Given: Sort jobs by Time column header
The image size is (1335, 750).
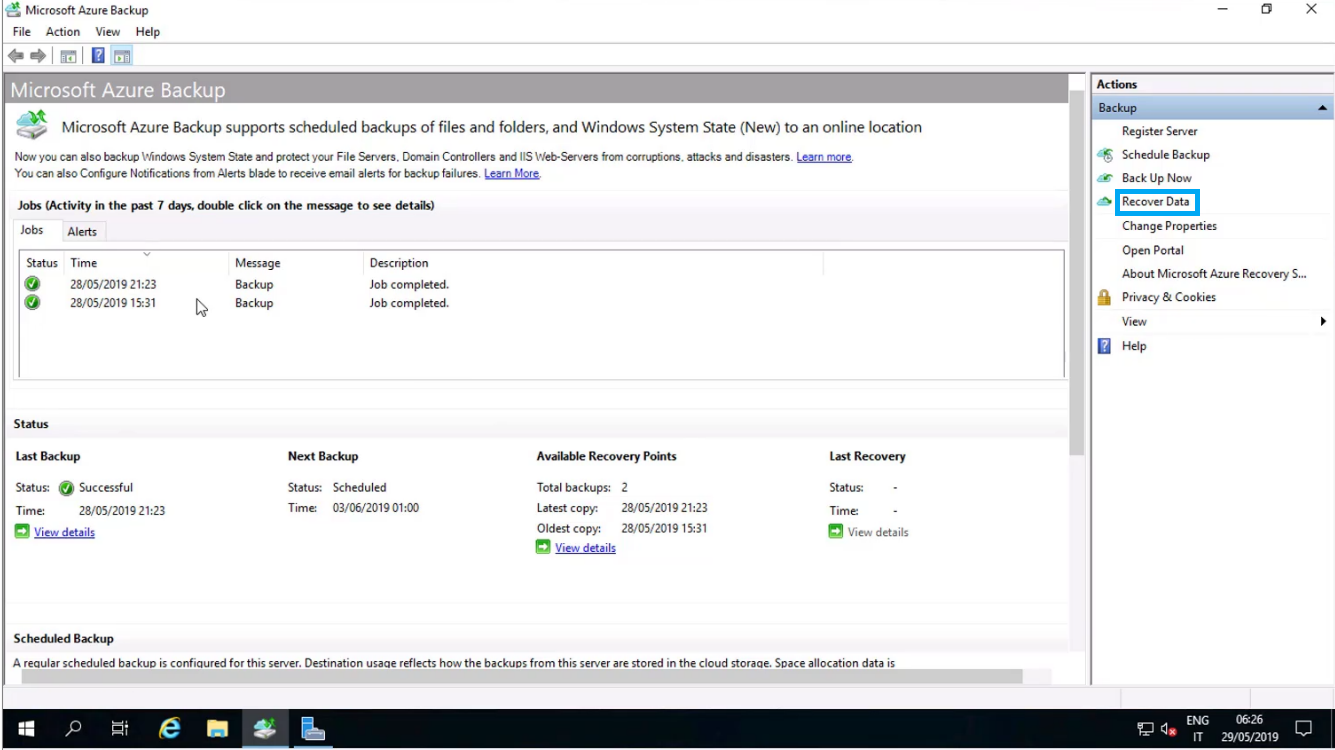Looking at the screenshot, I should pos(147,263).
